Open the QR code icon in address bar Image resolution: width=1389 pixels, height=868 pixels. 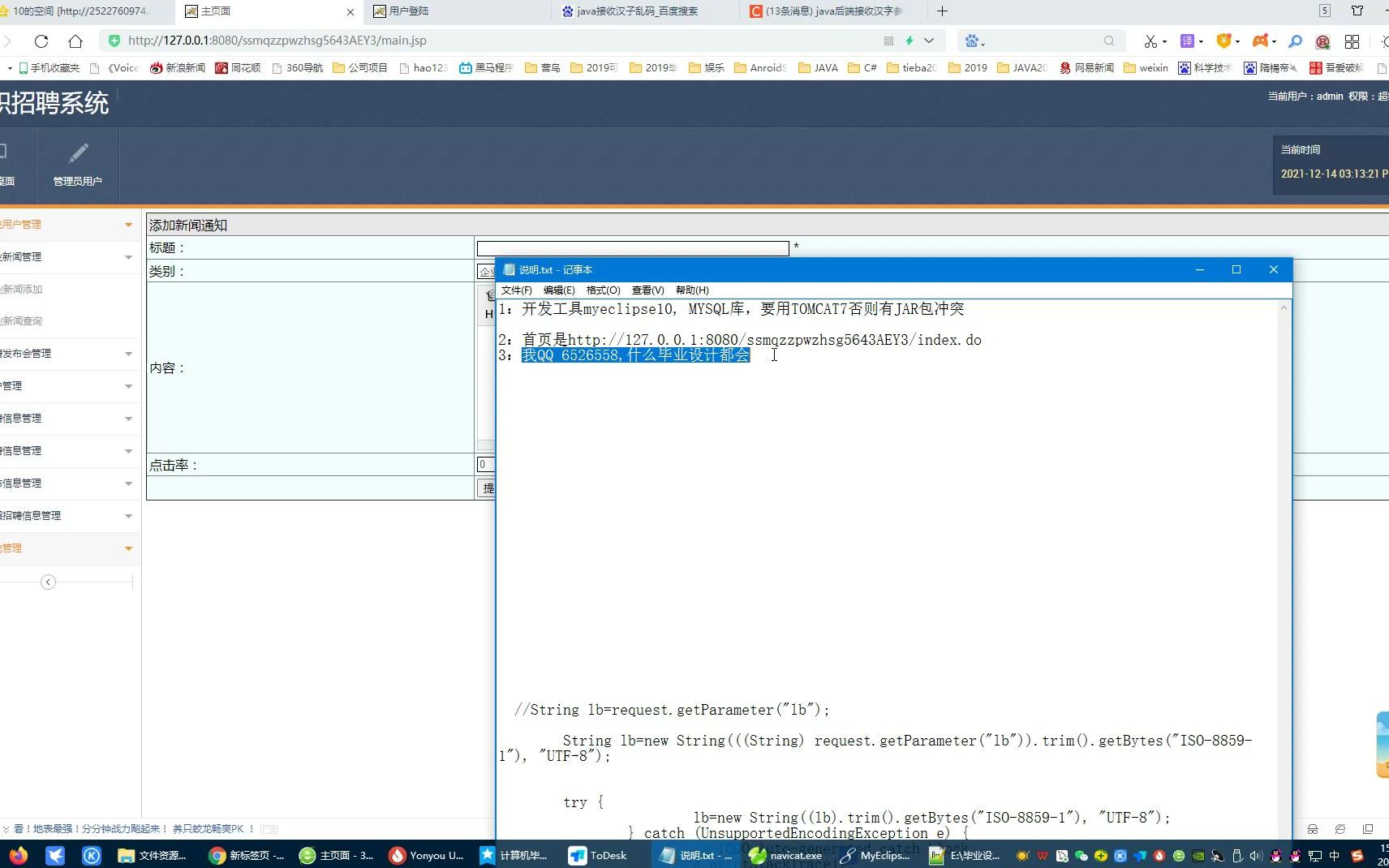(888, 41)
